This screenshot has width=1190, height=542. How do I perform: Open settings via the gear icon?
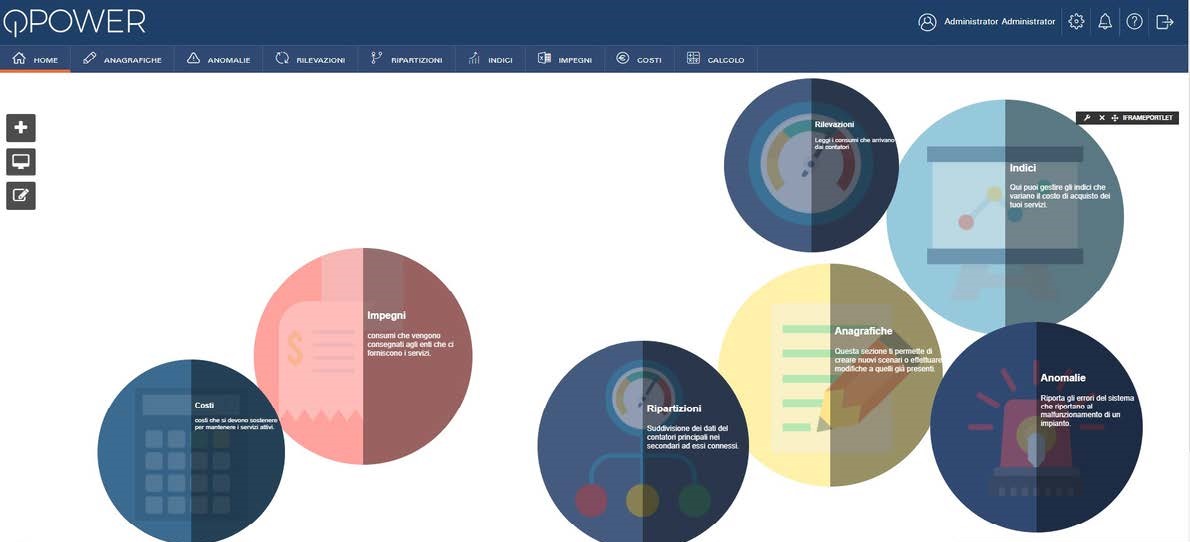[1076, 21]
